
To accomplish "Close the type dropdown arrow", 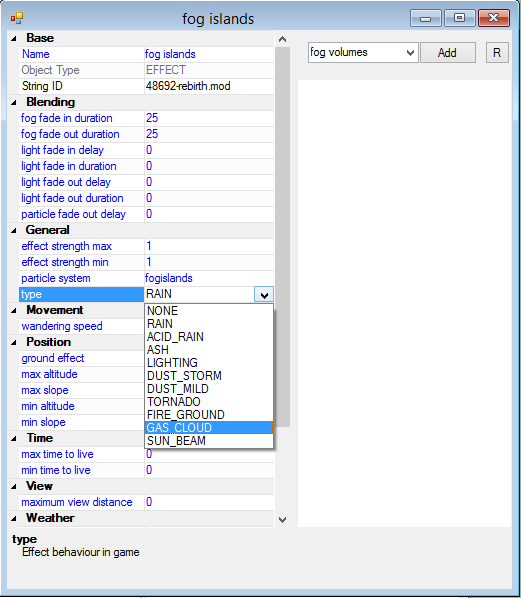I will [264, 294].
